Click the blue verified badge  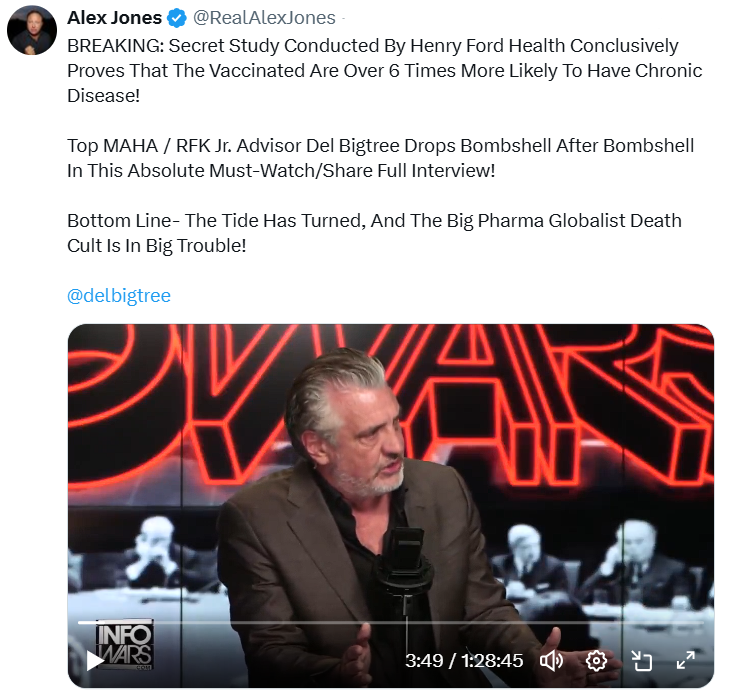pyautogui.click(x=177, y=18)
